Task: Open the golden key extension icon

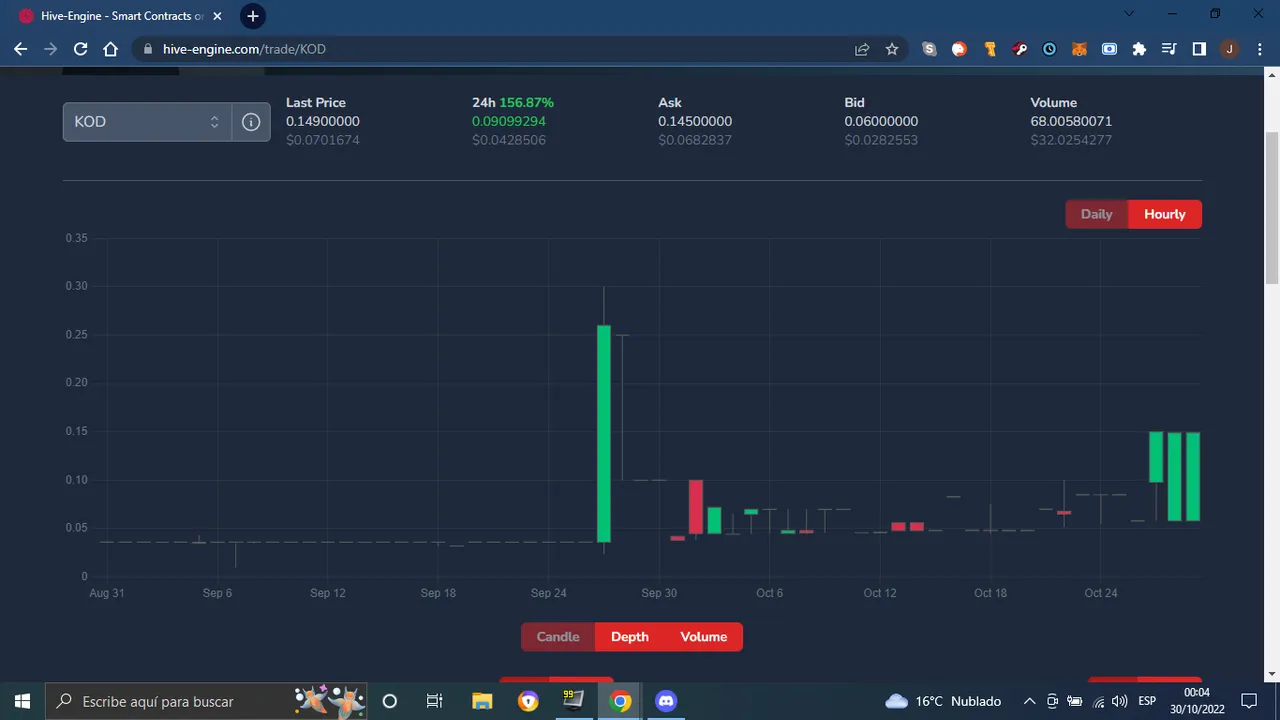Action: 990,49
